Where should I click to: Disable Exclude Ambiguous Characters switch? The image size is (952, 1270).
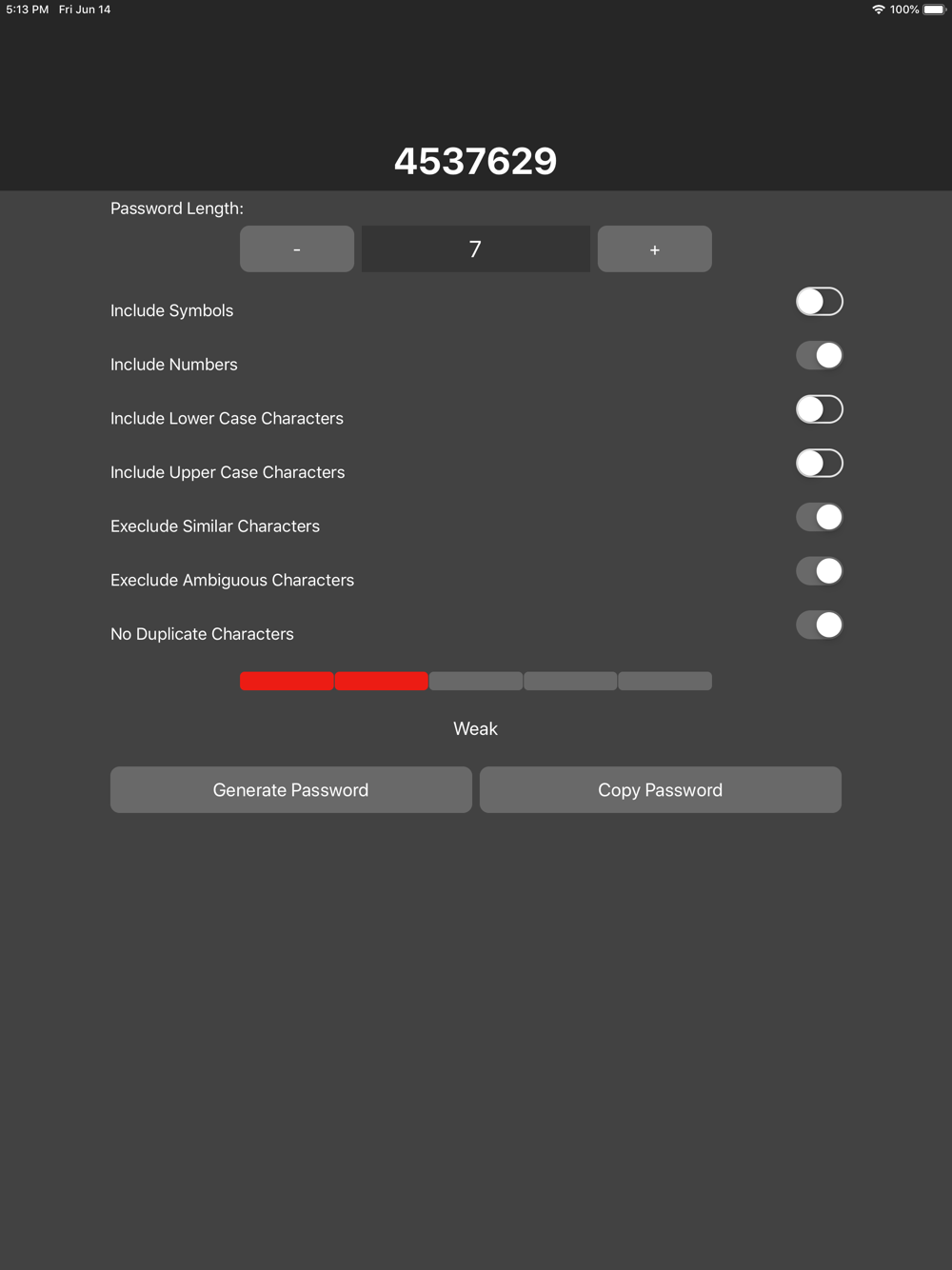tap(820, 571)
